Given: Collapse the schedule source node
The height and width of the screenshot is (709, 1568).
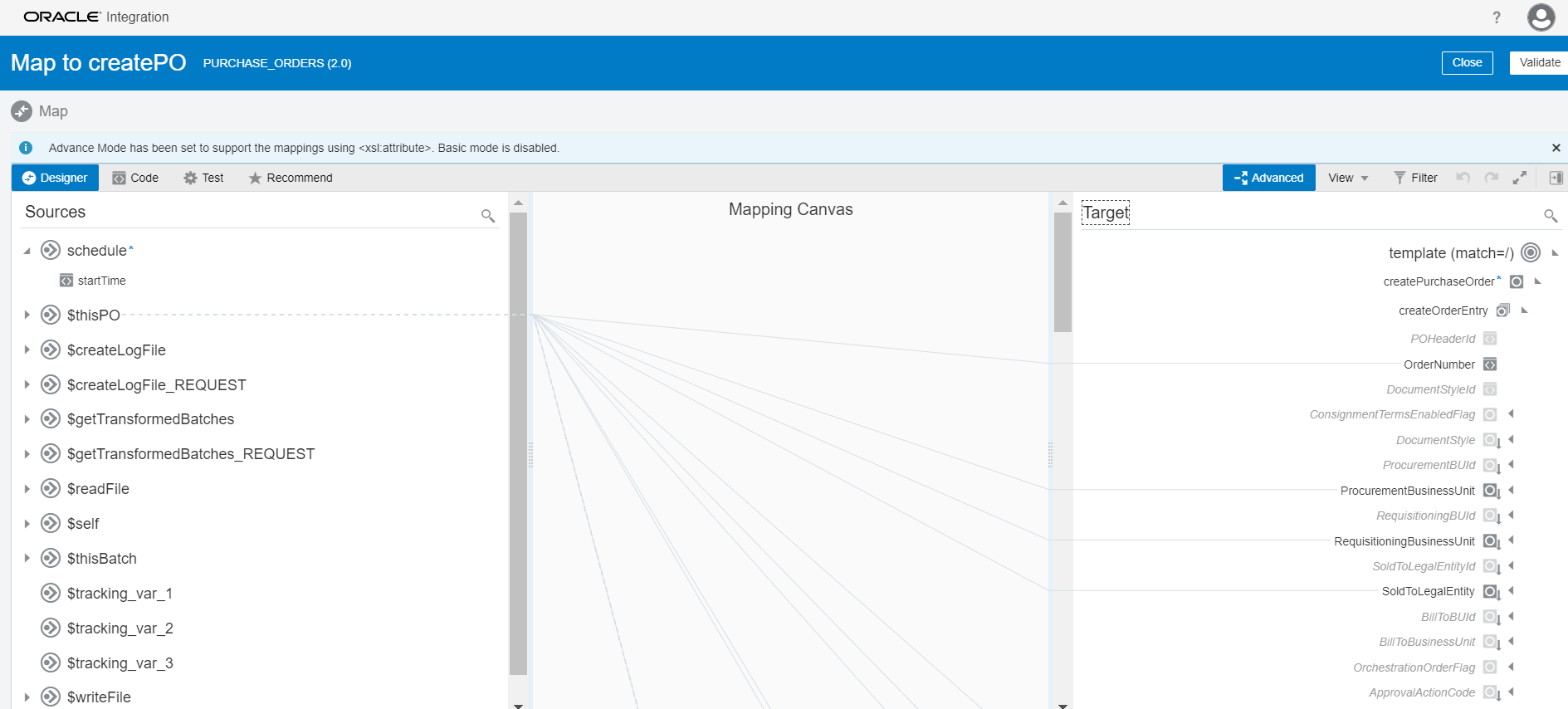Looking at the screenshot, I should [x=27, y=251].
